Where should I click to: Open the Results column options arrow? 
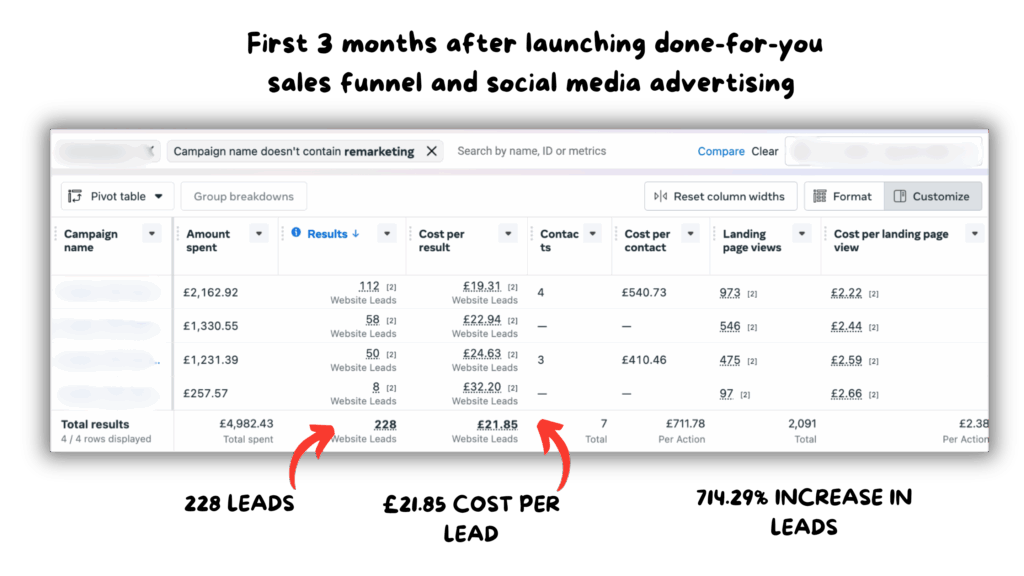pos(387,234)
